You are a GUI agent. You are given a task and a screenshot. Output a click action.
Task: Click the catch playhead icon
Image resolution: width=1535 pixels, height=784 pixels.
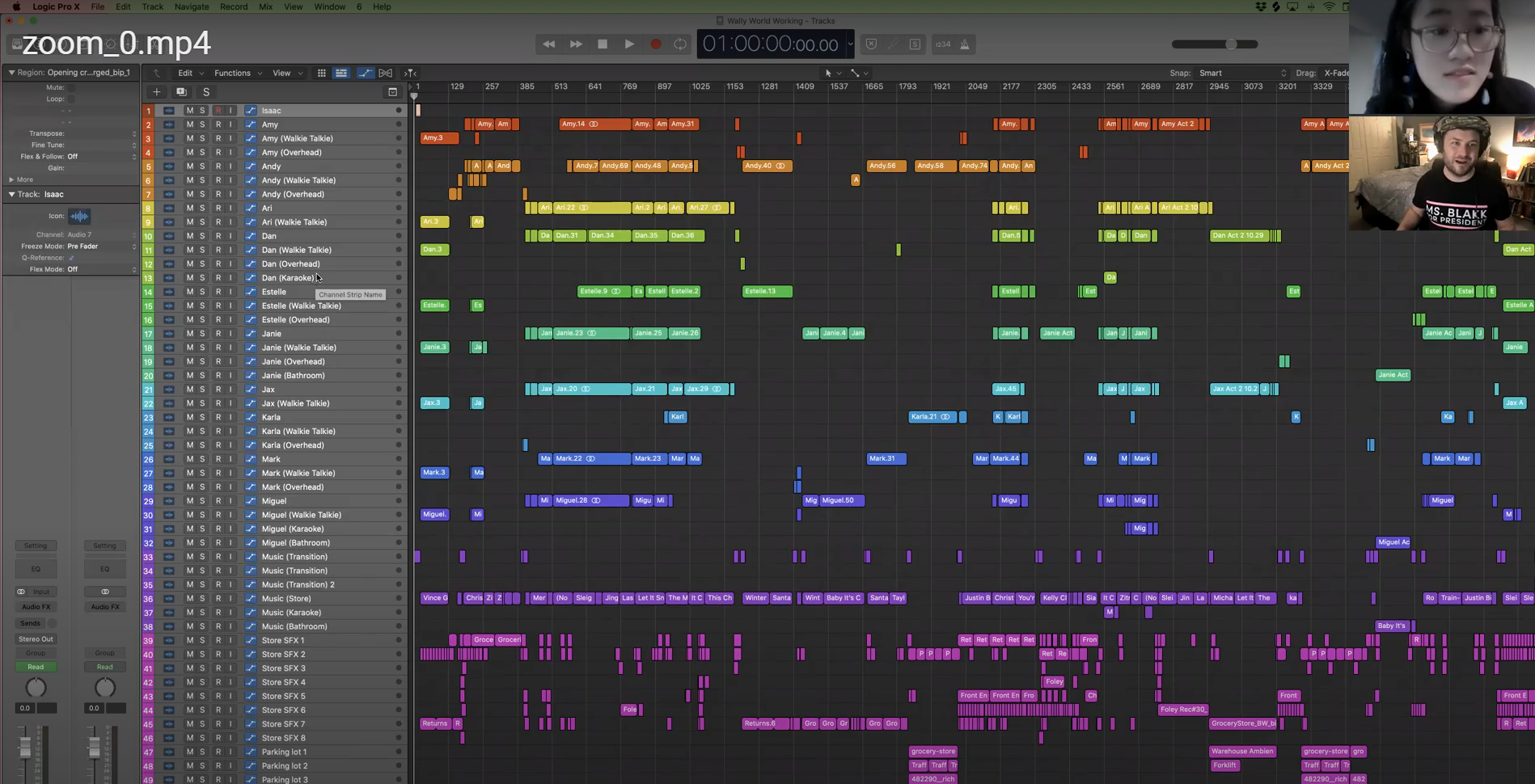click(410, 73)
